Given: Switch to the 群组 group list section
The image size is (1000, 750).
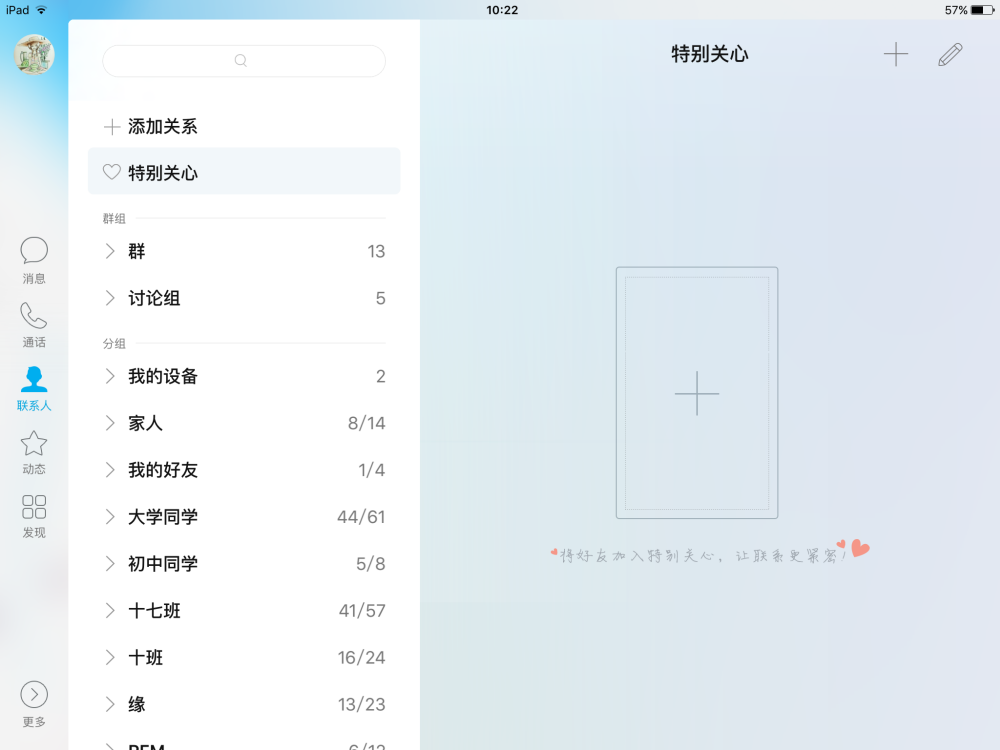Looking at the screenshot, I should point(114,217).
